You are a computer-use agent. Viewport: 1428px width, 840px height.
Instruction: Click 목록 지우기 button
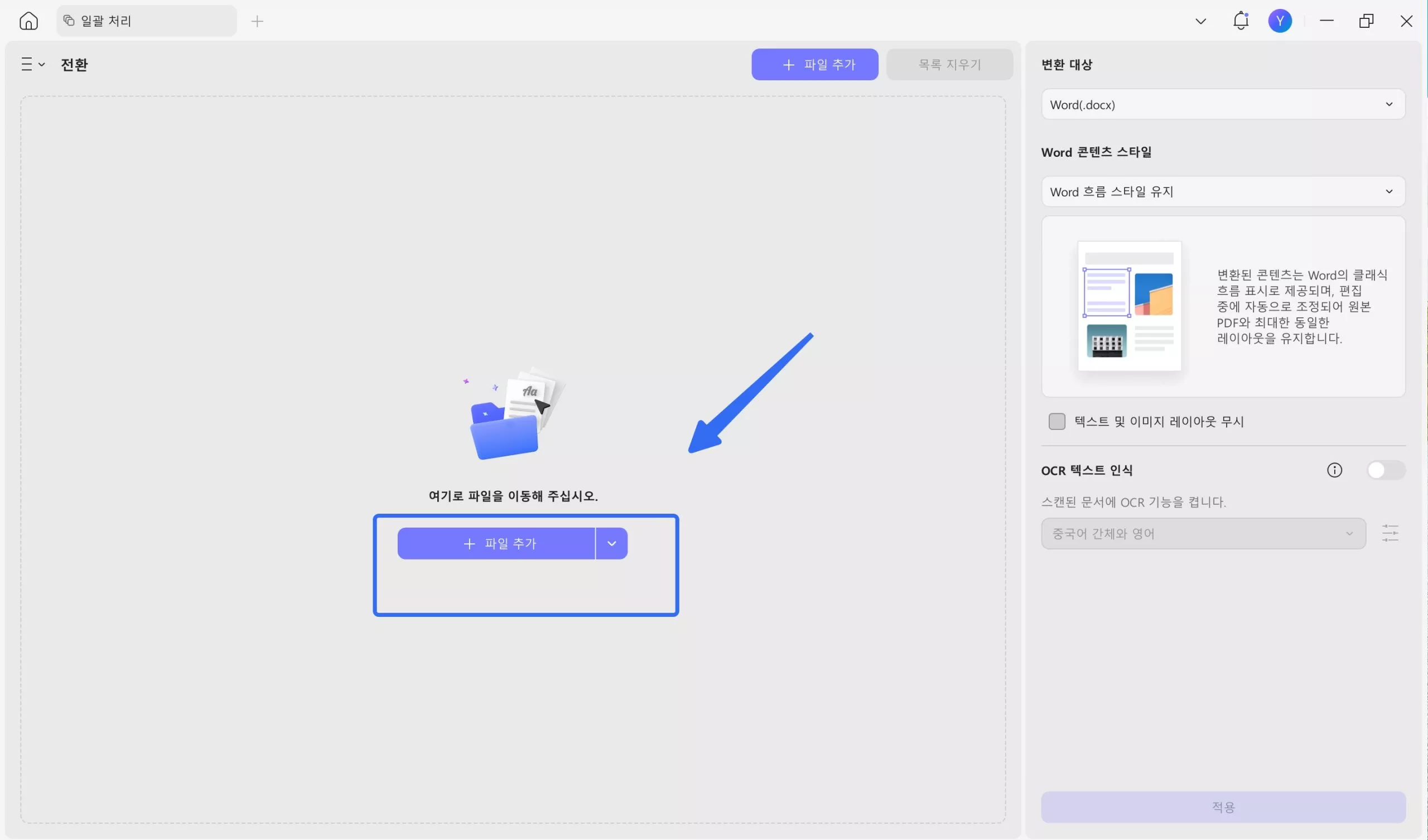[949, 65]
